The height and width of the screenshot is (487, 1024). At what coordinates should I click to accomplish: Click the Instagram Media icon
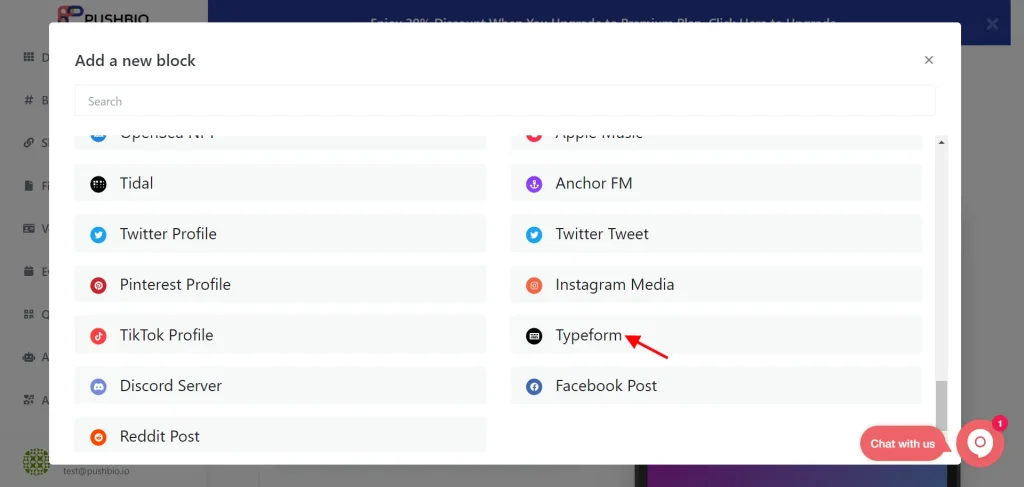click(x=534, y=285)
